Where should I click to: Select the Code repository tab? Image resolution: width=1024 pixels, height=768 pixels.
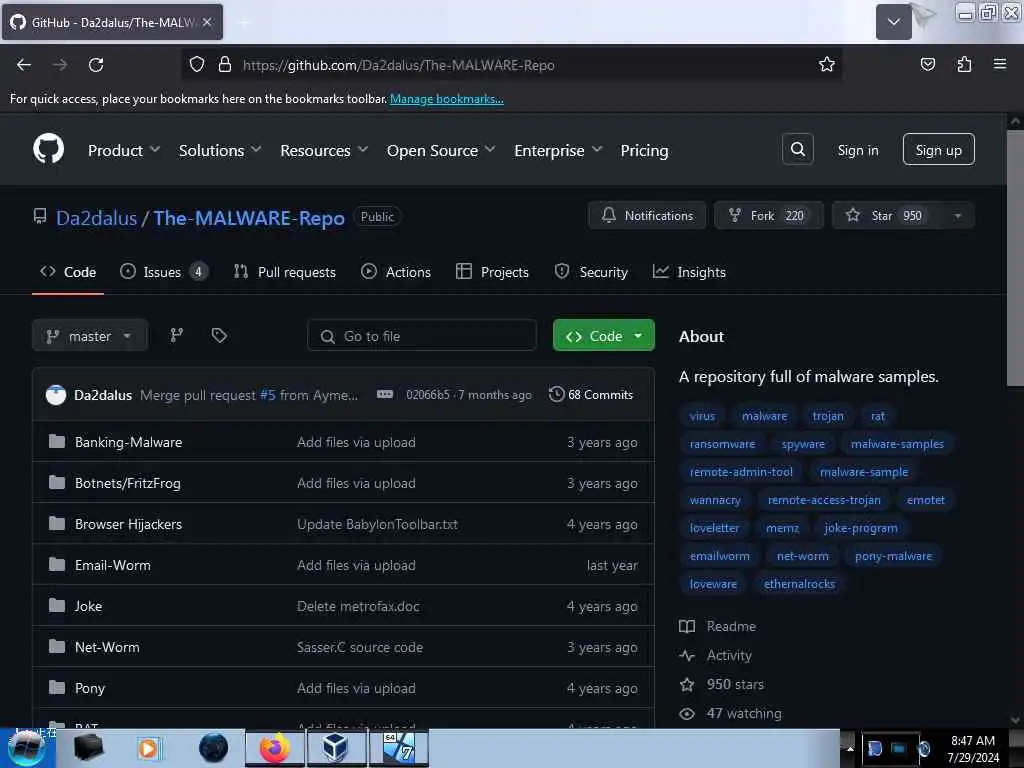pos(68,272)
